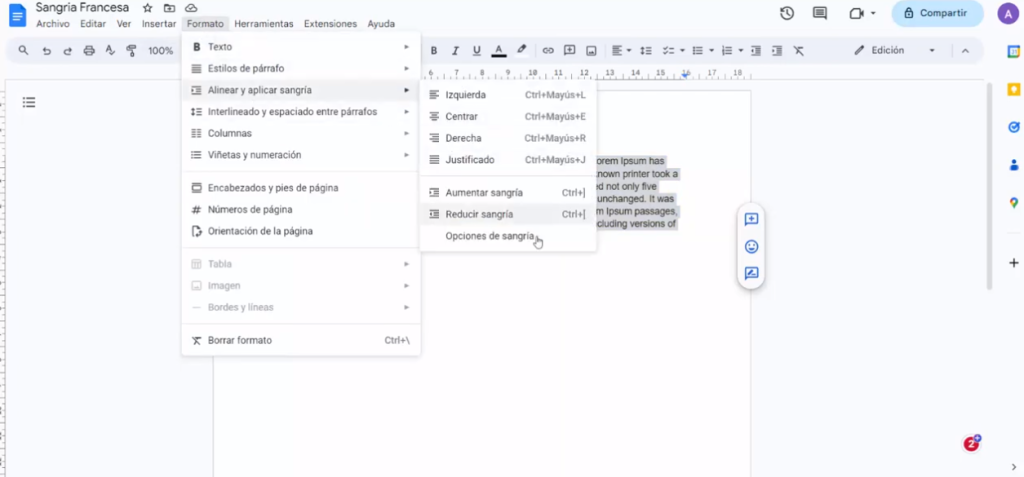Open the alignment dropdown in toolbar

621,50
